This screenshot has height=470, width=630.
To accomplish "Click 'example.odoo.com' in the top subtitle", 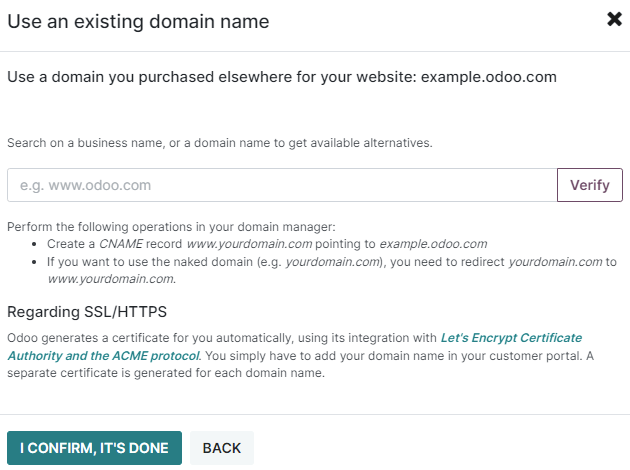I will tap(488, 76).
